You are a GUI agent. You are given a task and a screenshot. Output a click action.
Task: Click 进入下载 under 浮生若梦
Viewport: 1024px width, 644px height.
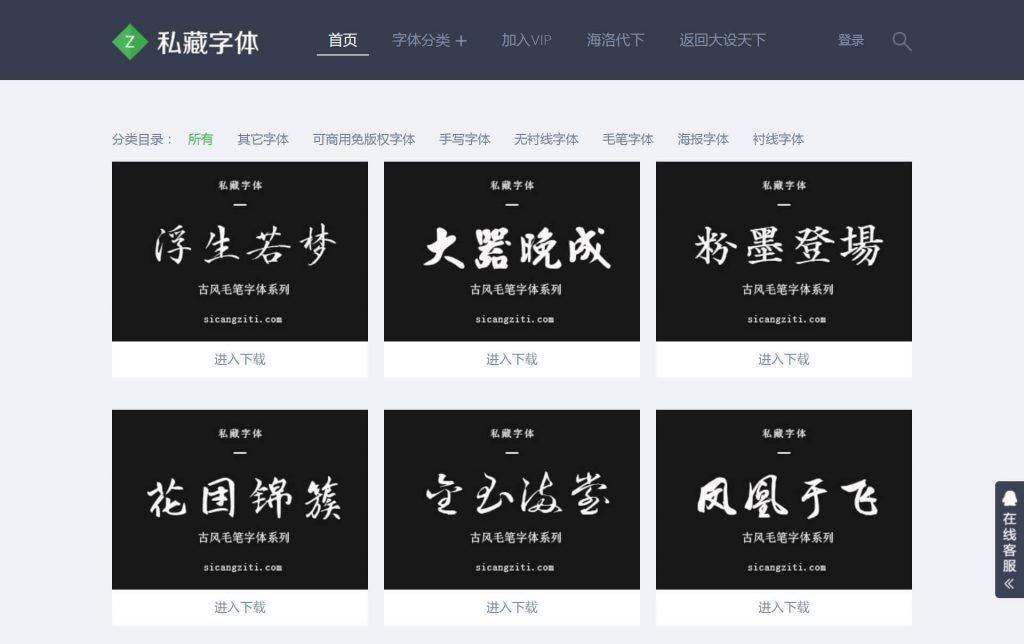pyautogui.click(x=239, y=359)
